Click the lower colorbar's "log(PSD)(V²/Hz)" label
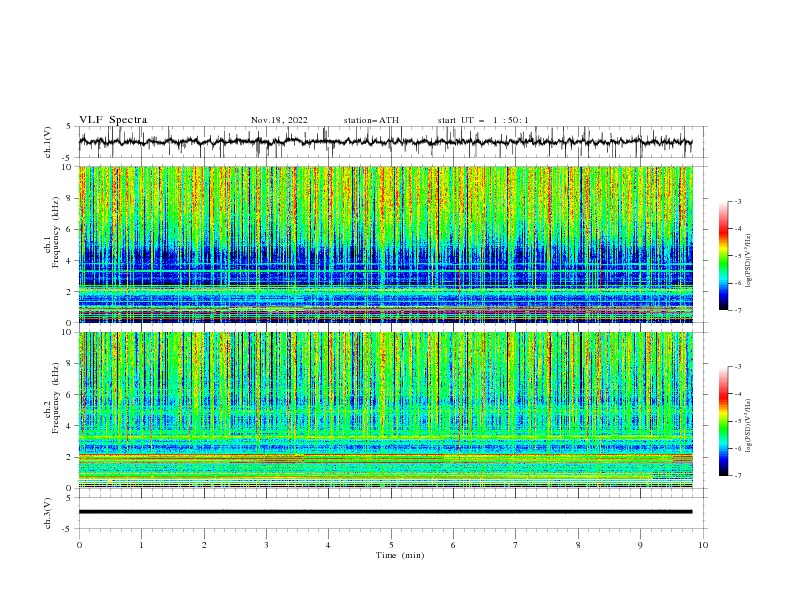 (x=749, y=426)
